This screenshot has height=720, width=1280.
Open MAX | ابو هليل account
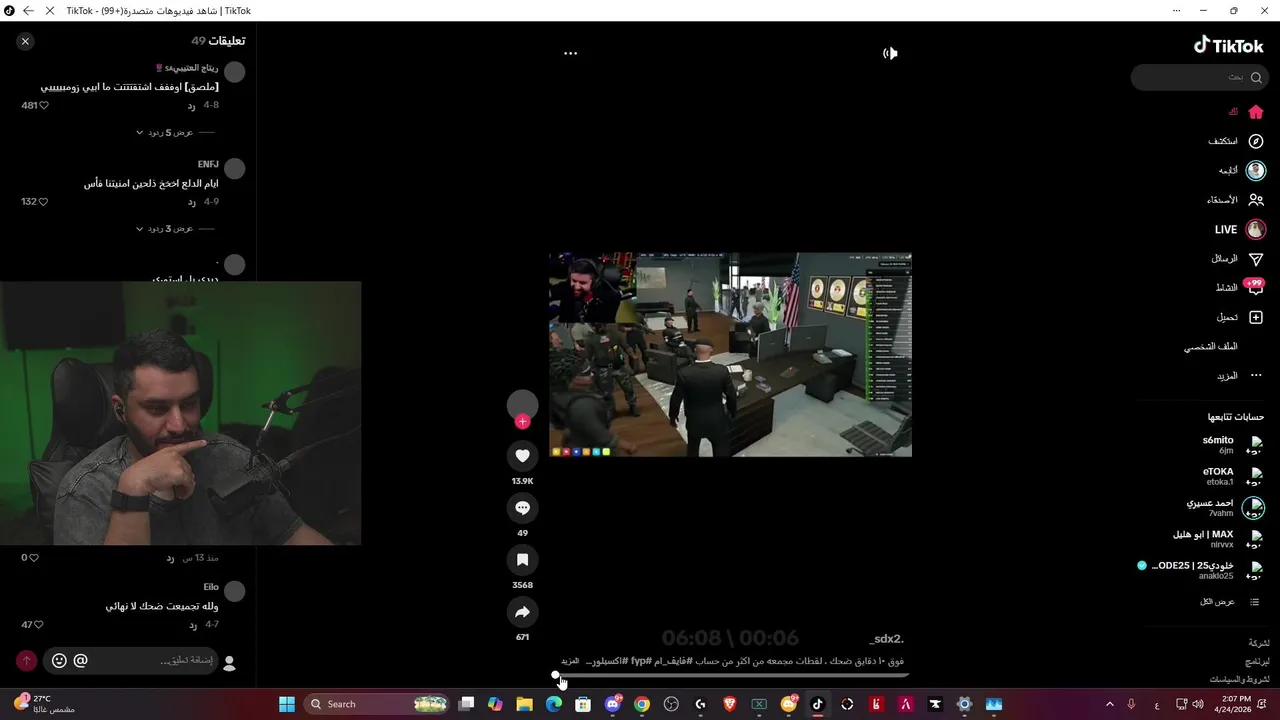pos(1218,539)
